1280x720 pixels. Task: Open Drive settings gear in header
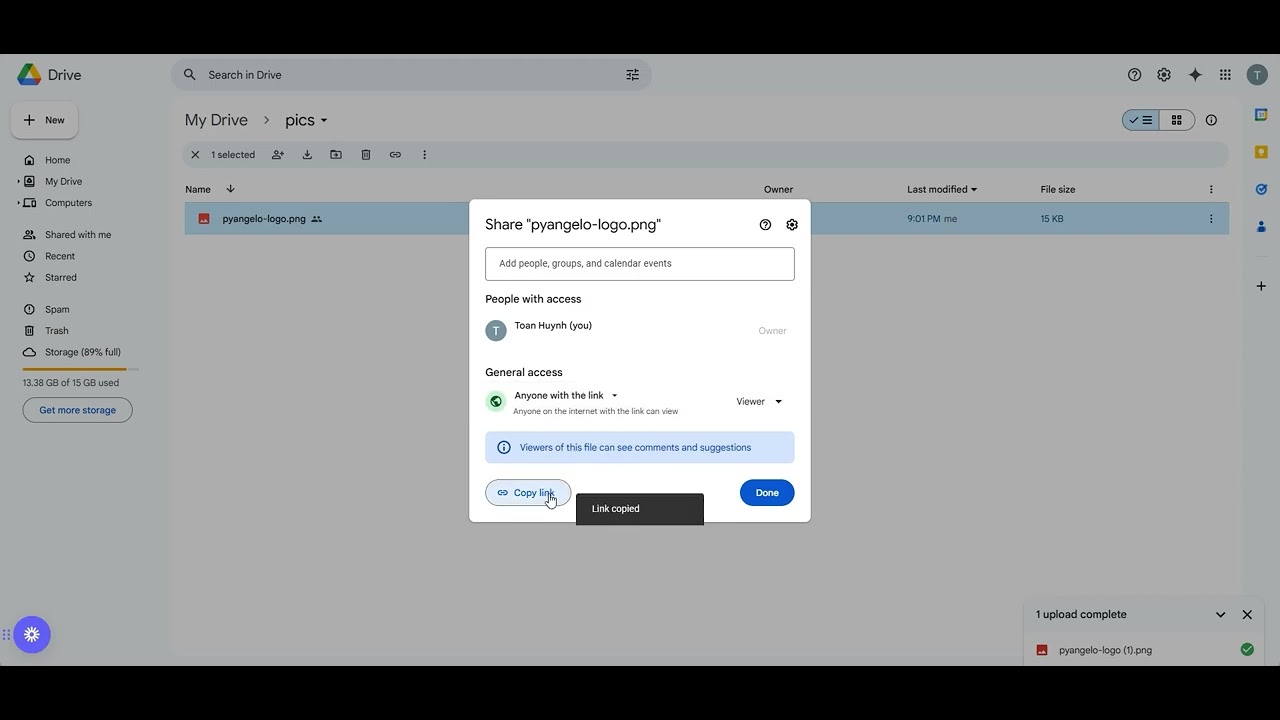(x=1164, y=75)
